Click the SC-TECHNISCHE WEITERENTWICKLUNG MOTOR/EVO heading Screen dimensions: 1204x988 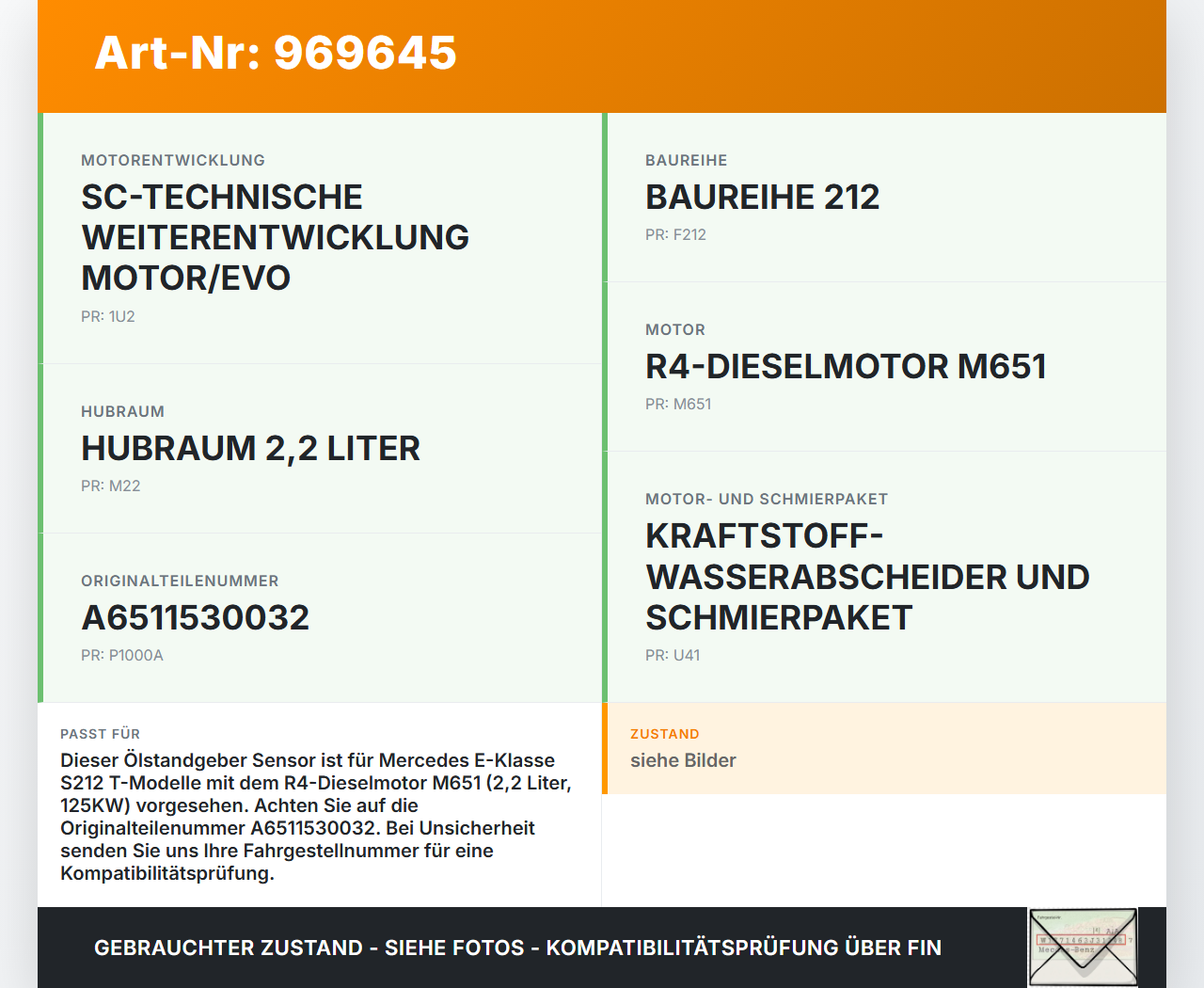point(275,237)
